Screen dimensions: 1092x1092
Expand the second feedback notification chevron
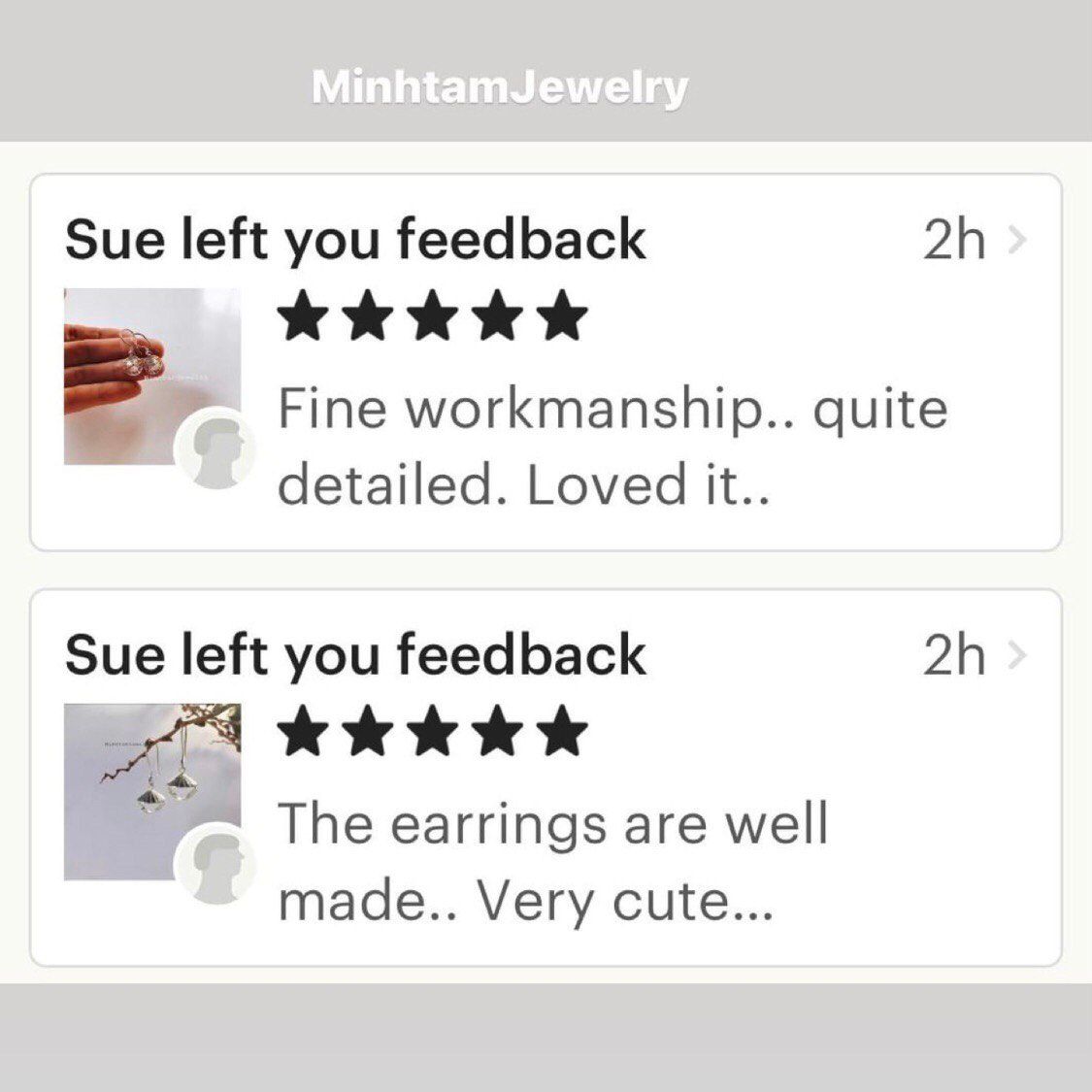coord(1017,656)
